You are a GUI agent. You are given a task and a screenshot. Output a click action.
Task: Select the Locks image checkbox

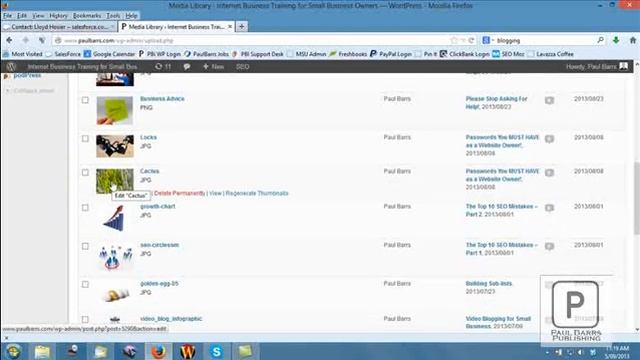85,139
